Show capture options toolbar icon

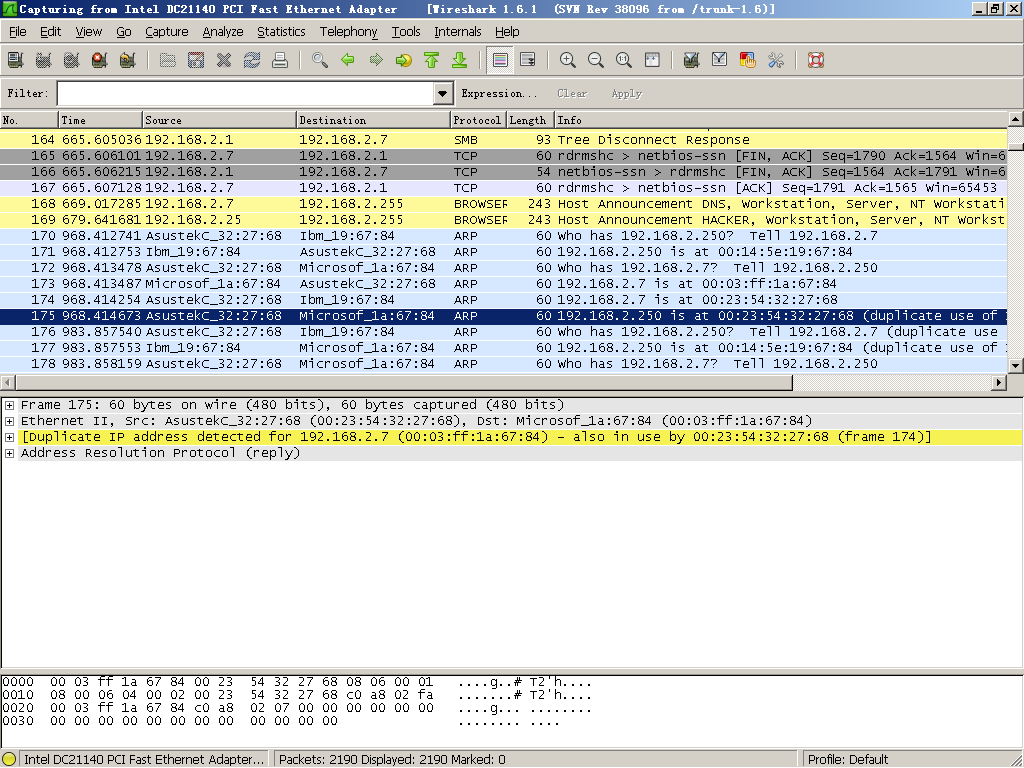[44, 60]
